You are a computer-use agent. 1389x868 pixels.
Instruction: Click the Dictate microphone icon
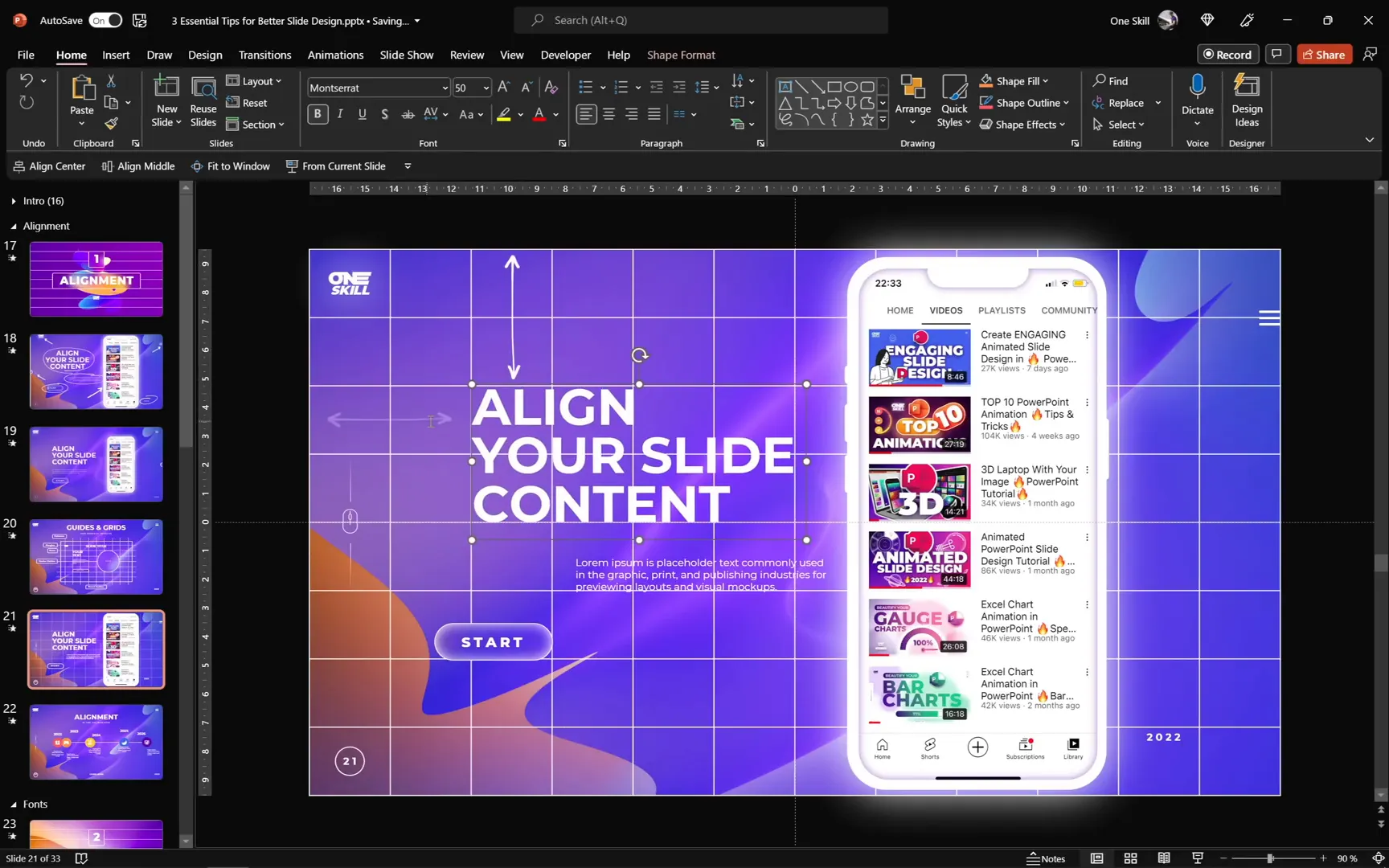(1198, 87)
